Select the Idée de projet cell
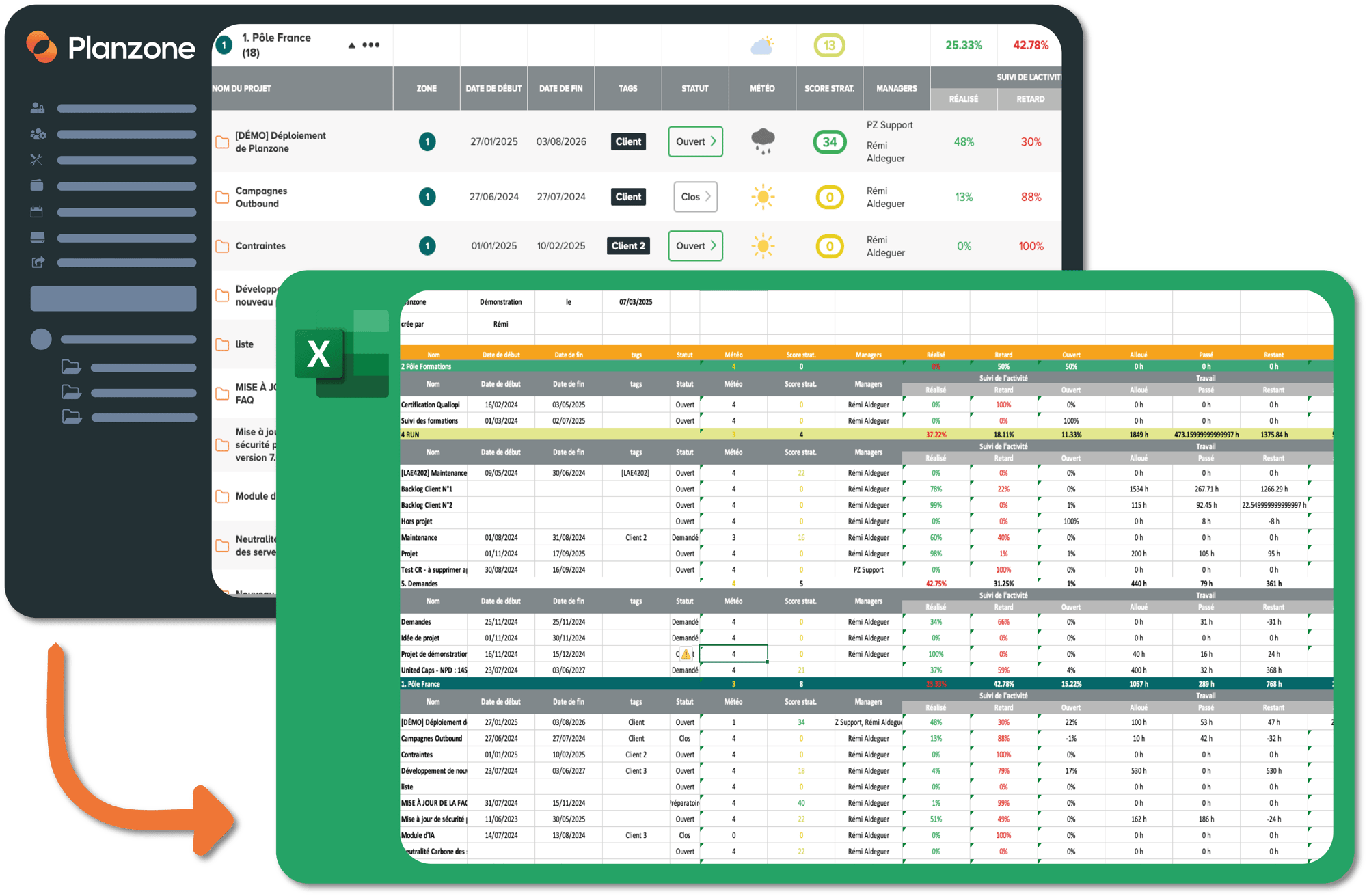Viewport: 1367px width, 896px height. coord(433,638)
